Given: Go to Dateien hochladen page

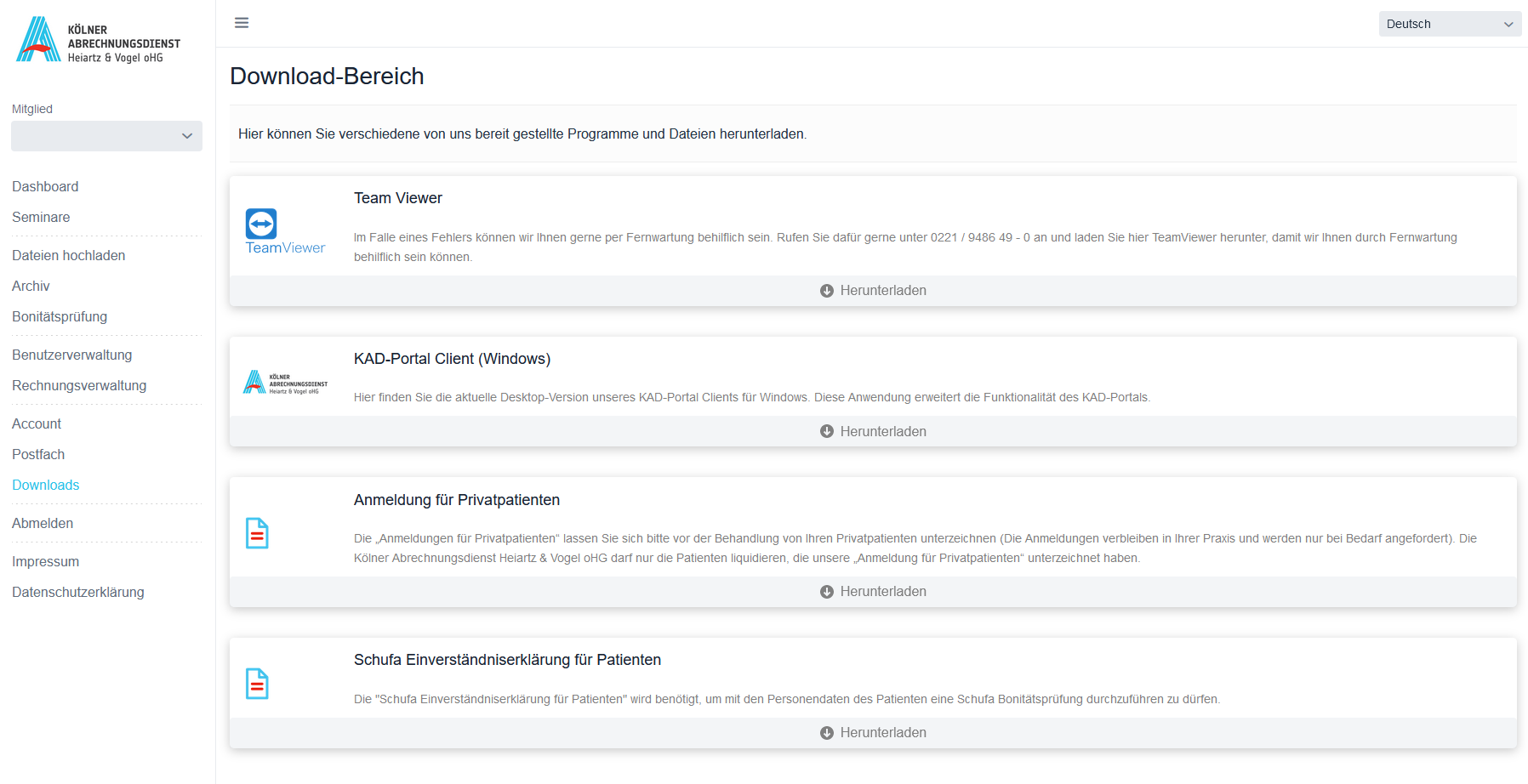Looking at the screenshot, I should 68,256.
